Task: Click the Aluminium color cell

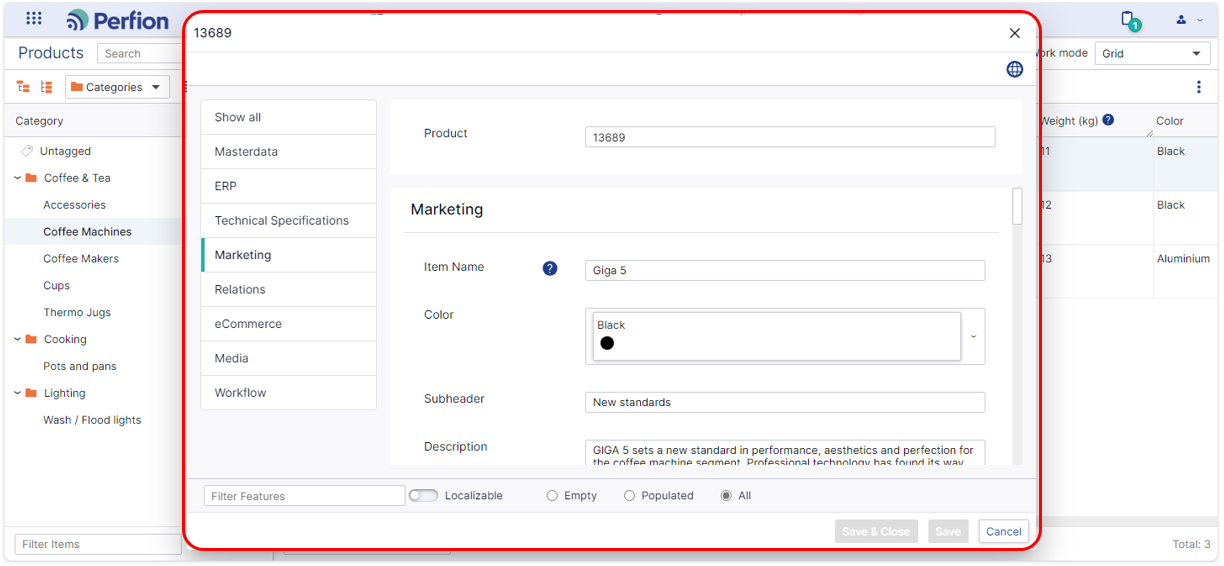Action: (x=1183, y=259)
